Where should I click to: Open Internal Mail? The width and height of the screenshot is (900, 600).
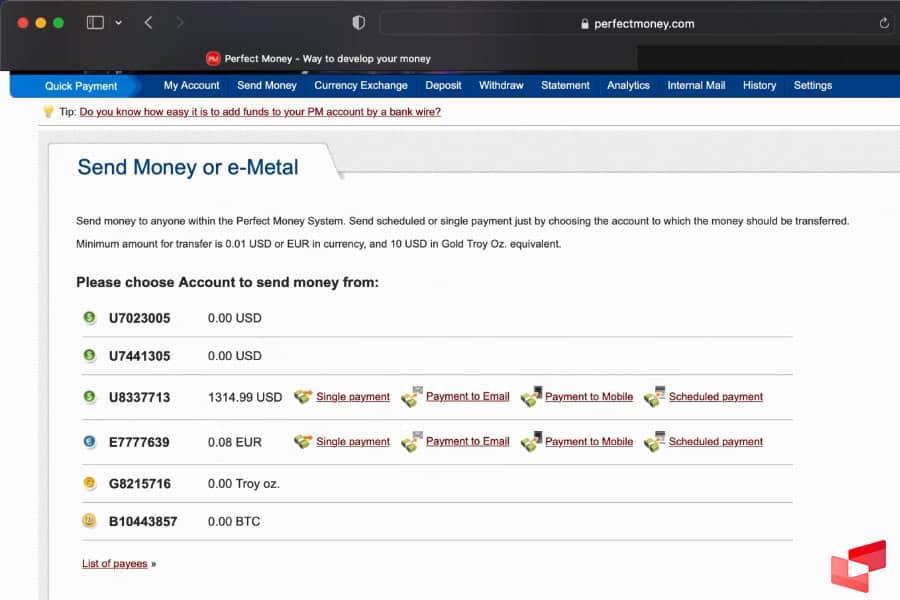pos(696,85)
